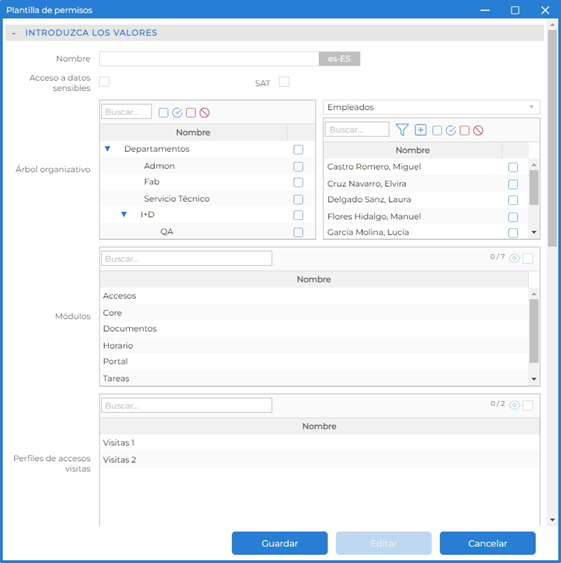This screenshot has width=561, height=563.
Task: Click main dialog scroll down arrow
Action: (x=552, y=520)
